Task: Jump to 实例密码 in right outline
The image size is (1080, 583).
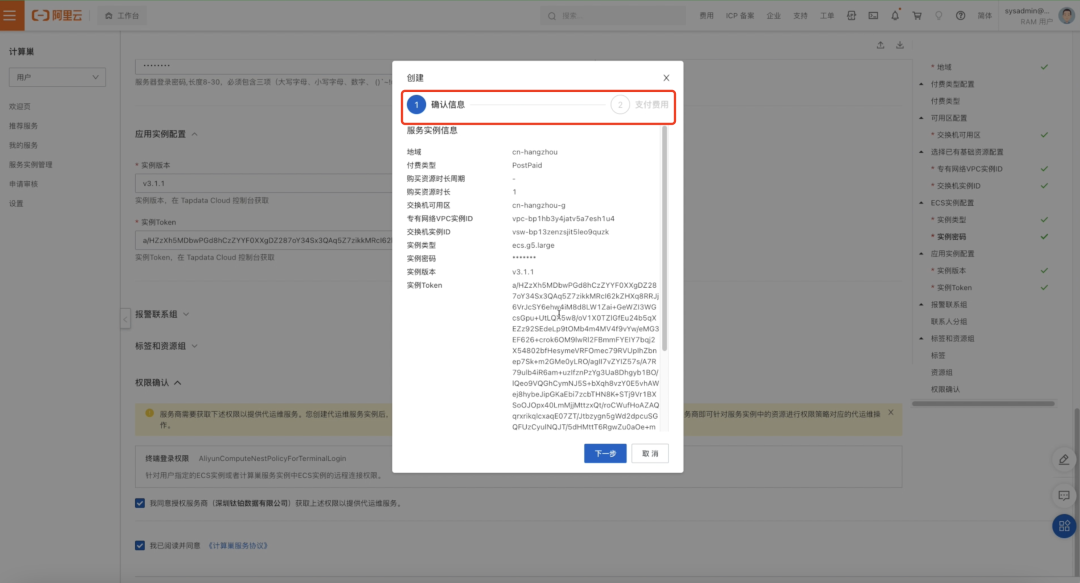Action: [x=952, y=236]
